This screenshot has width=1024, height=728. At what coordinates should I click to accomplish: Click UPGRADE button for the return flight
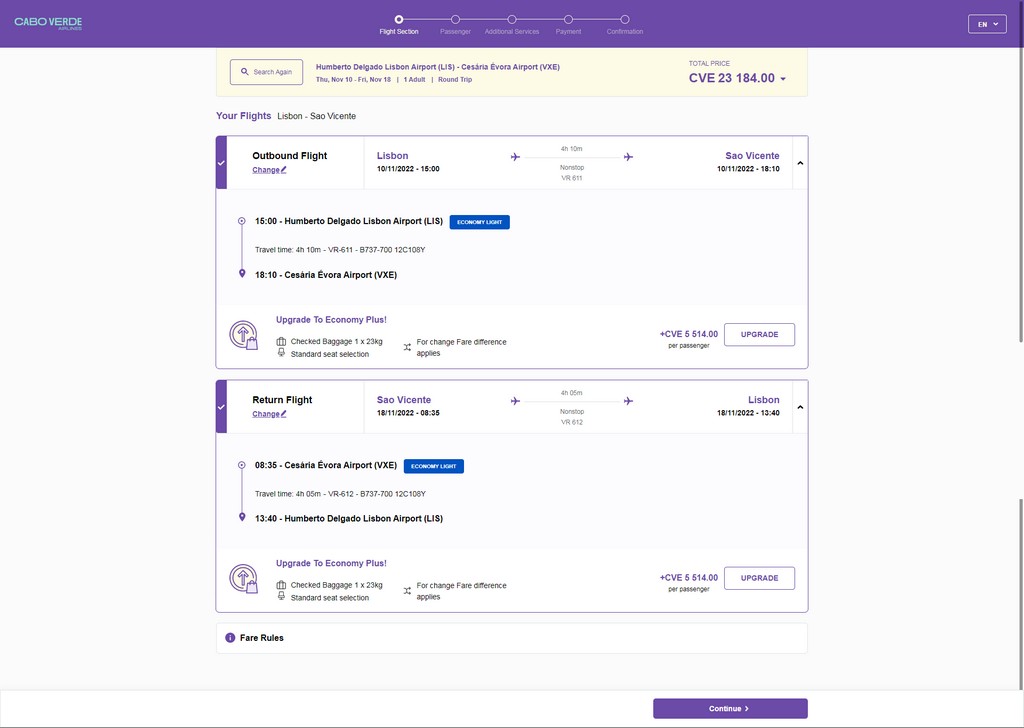click(760, 578)
